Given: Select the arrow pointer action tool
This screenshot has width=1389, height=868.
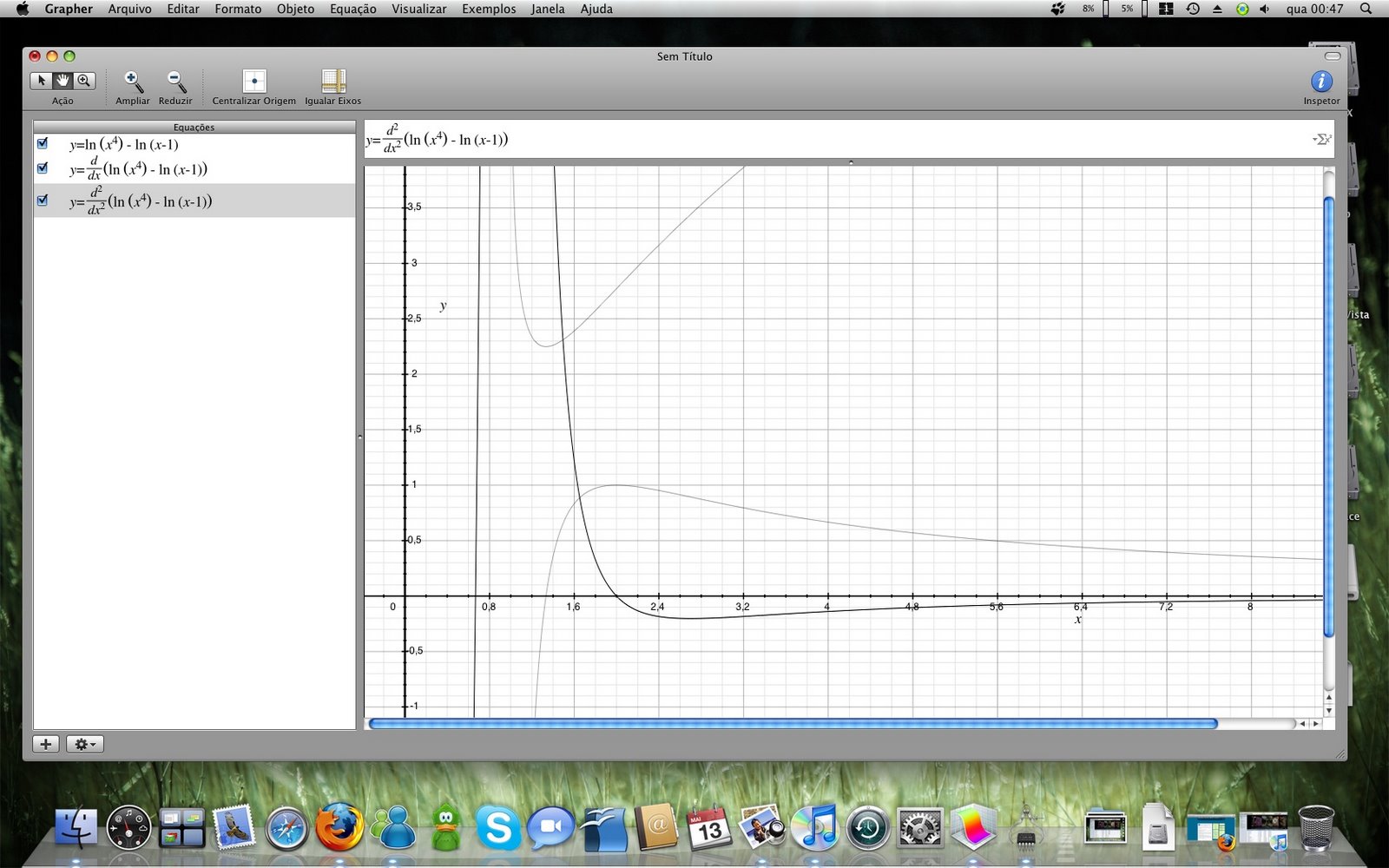Looking at the screenshot, I should pyautogui.click(x=41, y=81).
